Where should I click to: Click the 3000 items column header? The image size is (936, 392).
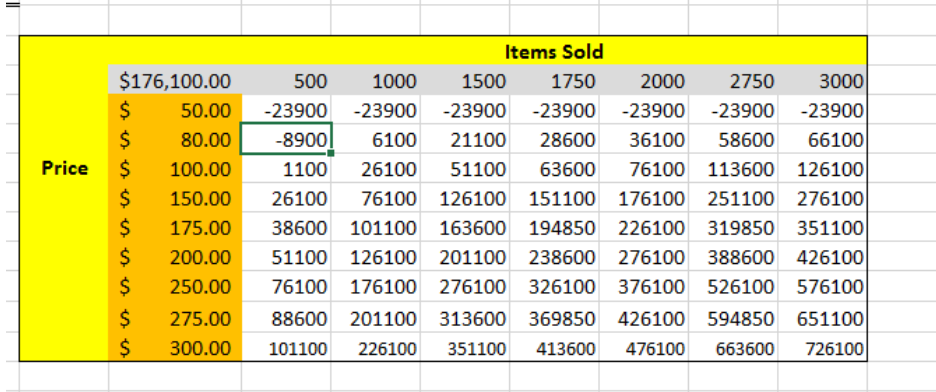tap(822, 81)
